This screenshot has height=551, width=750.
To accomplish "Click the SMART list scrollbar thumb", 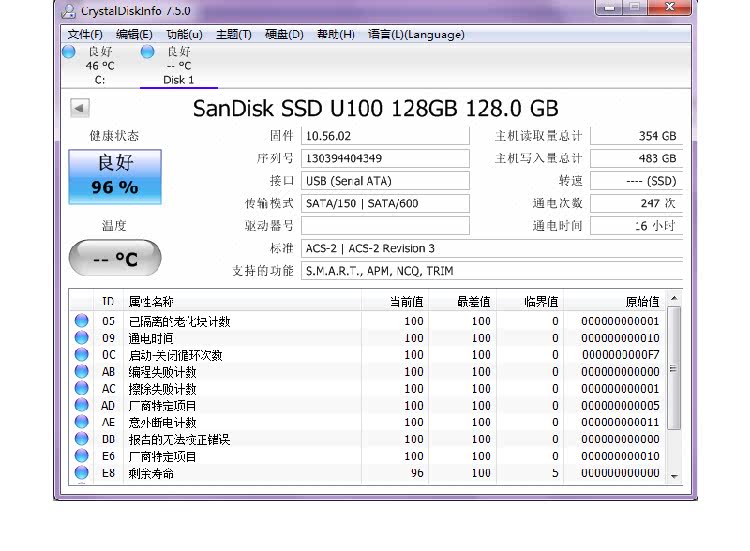I will pos(674,368).
